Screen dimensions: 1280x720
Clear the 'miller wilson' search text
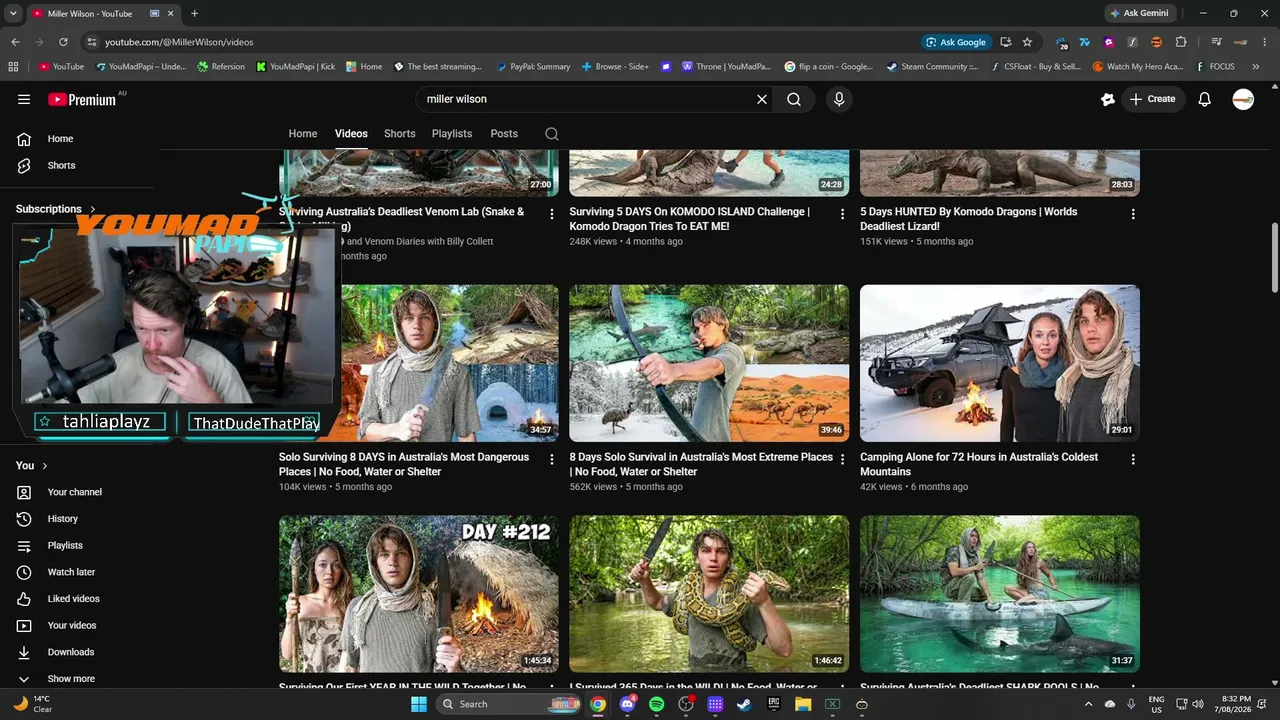coord(762,99)
